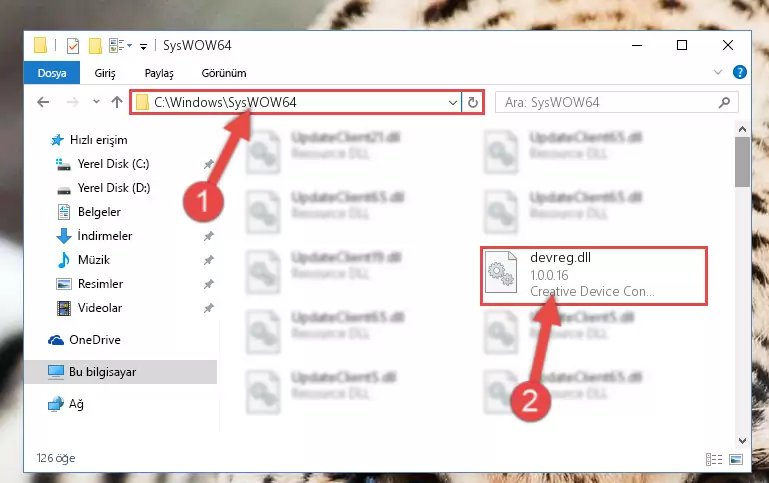Viewport: 769px width, 483px height.
Task: Open OneDrive in the navigation pane
Action: pyautogui.click(x=95, y=340)
